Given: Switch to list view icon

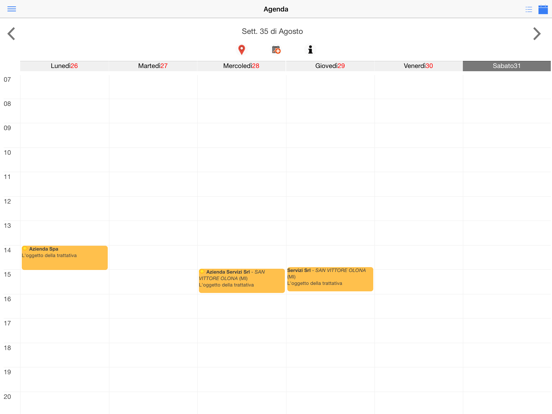Looking at the screenshot, I should (x=528, y=10).
